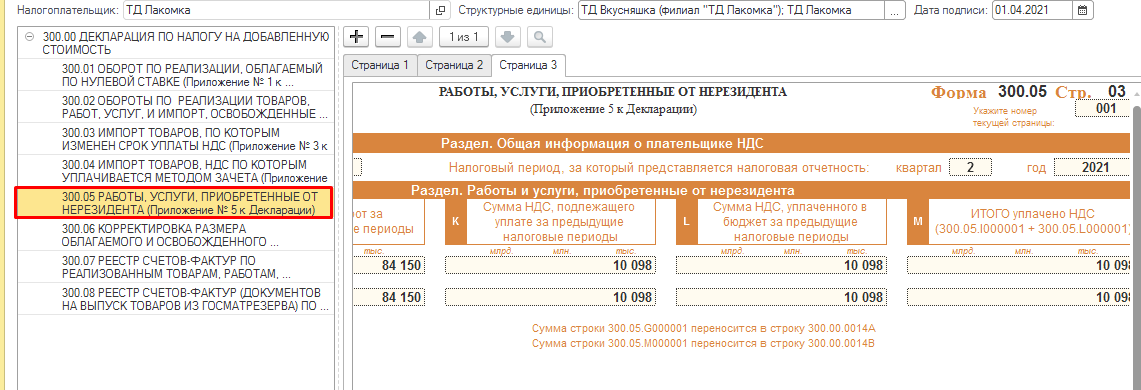Collapse the 300.00 Декларация tree node
The height and width of the screenshot is (390, 1141).
coord(30,36)
